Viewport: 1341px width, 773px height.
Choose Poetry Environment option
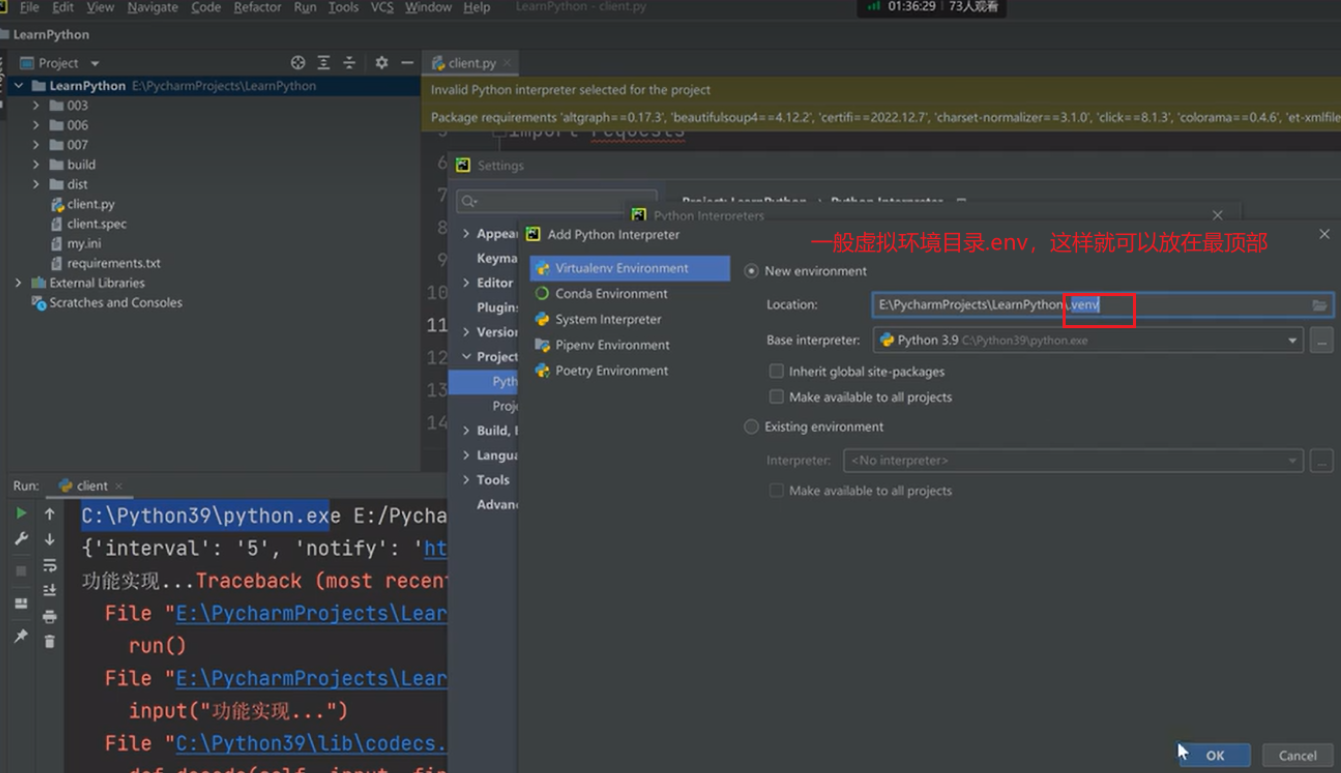point(611,370)
